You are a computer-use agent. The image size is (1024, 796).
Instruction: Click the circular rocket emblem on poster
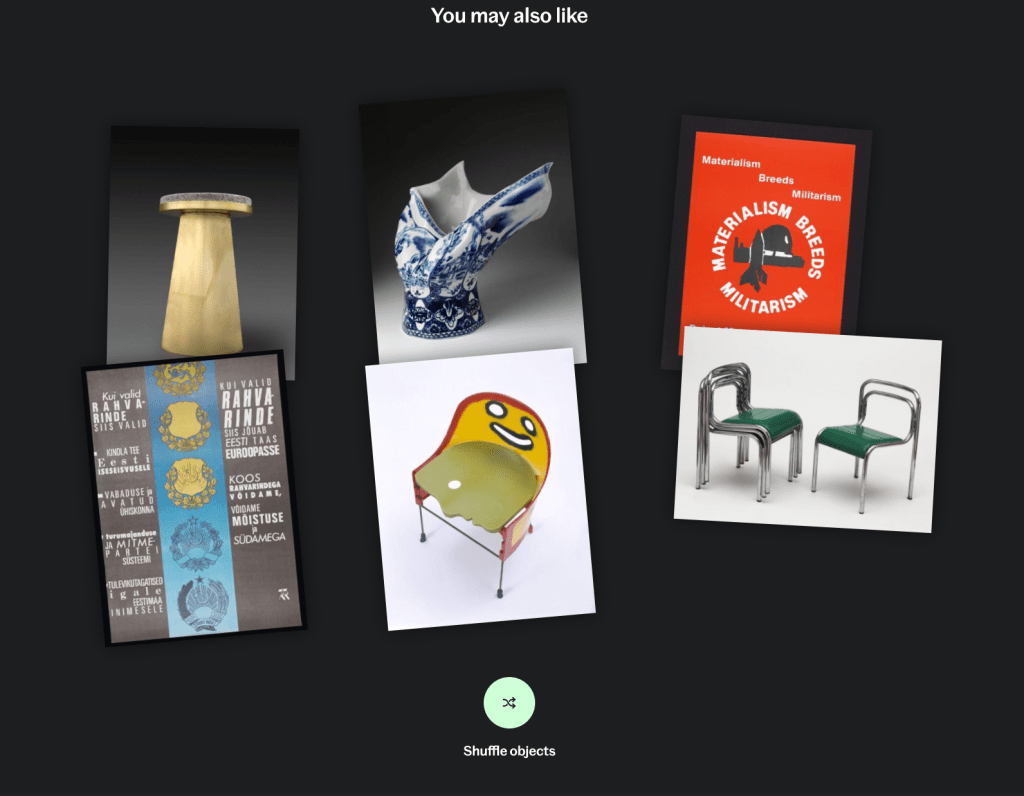(x=767, y=257)
